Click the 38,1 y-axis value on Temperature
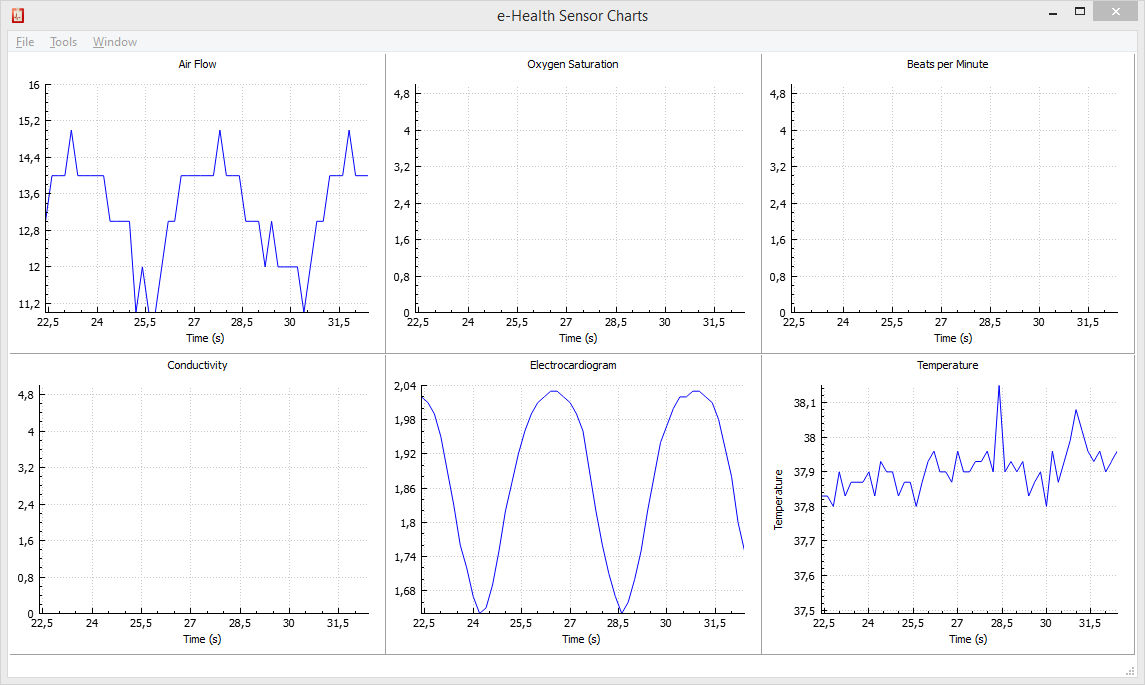 (x=805, y=403)
